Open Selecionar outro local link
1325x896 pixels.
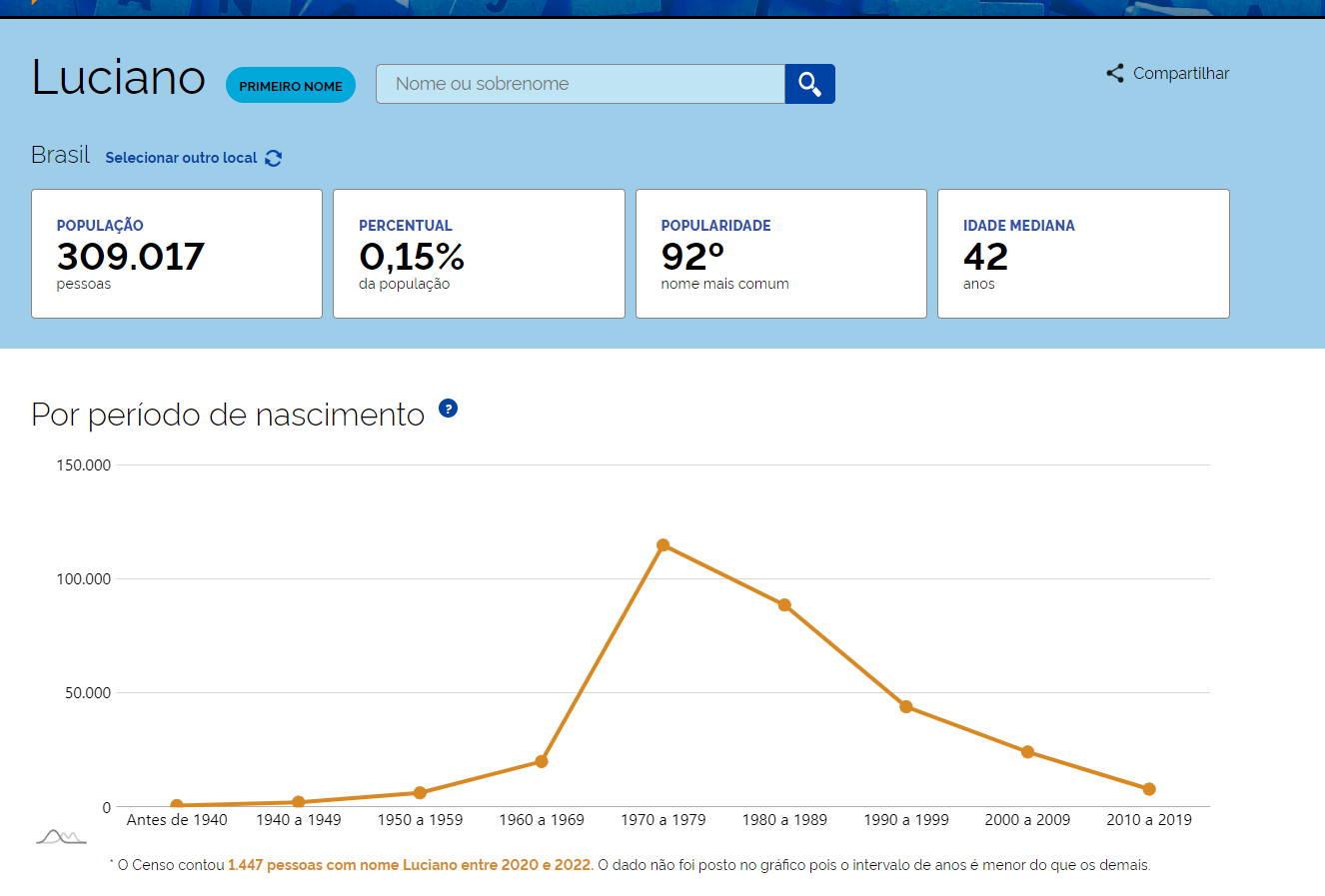[181, 158]
